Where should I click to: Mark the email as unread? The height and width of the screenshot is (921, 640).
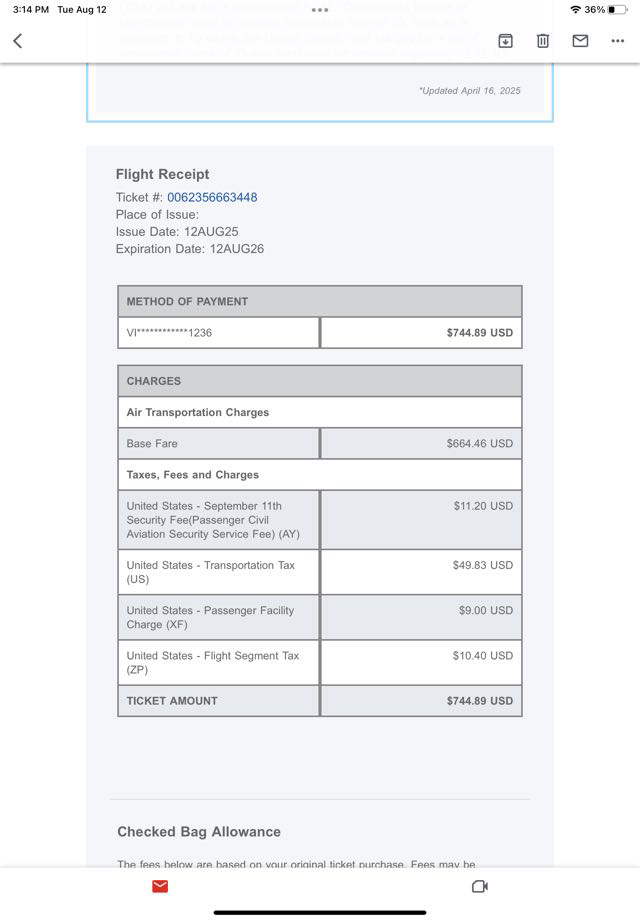(x=580, y=41)
